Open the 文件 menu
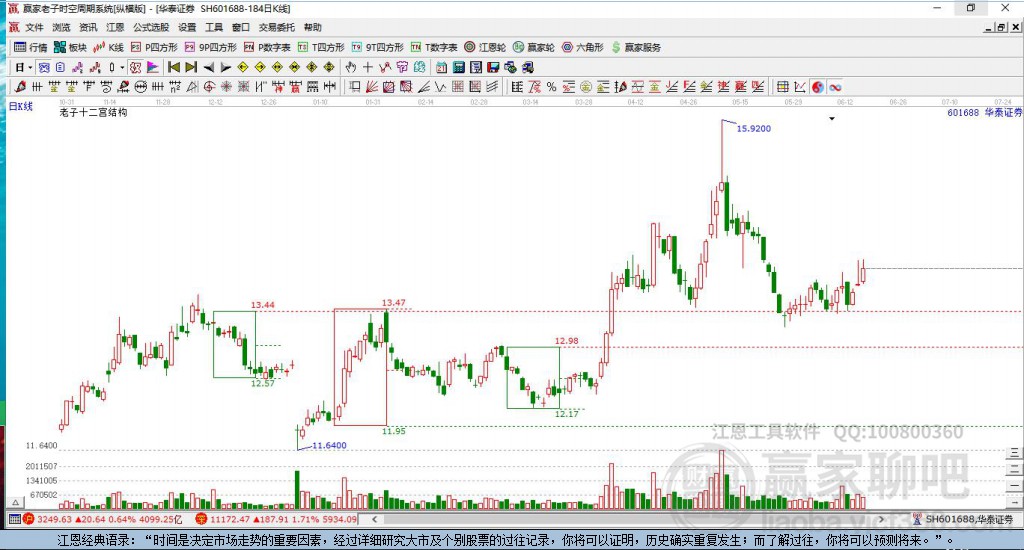Image resolution: width=1024 pixels, height=550 pixels. pos(34,27)
